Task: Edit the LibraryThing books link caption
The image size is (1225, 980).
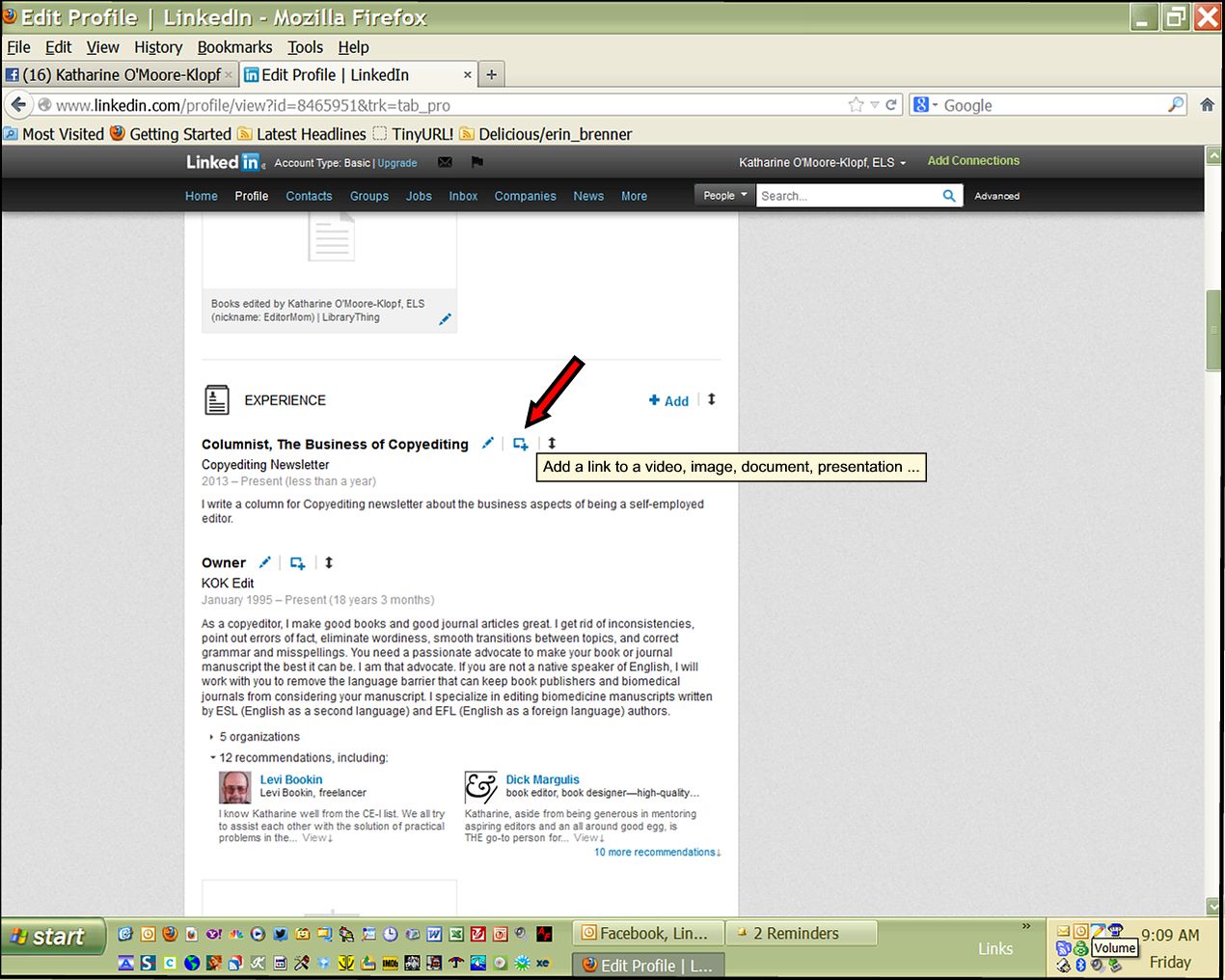Action: 445,319
